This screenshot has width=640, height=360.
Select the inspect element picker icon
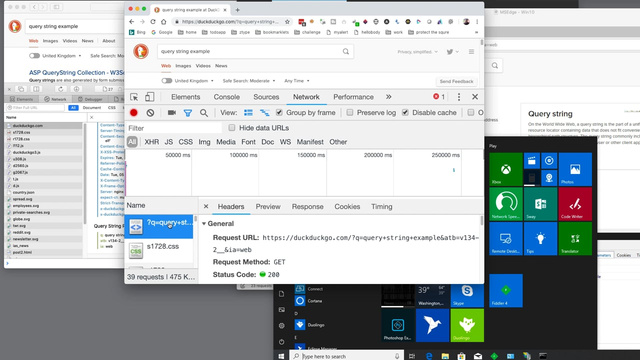coord(134,97)
